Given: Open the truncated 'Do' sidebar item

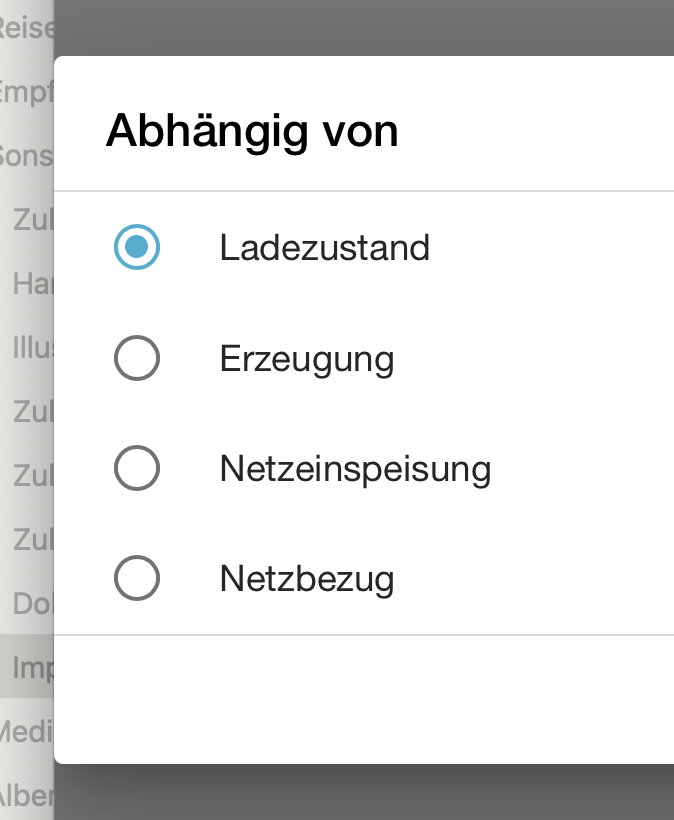Looking at the screenshot, I should [x=32, y=604].
